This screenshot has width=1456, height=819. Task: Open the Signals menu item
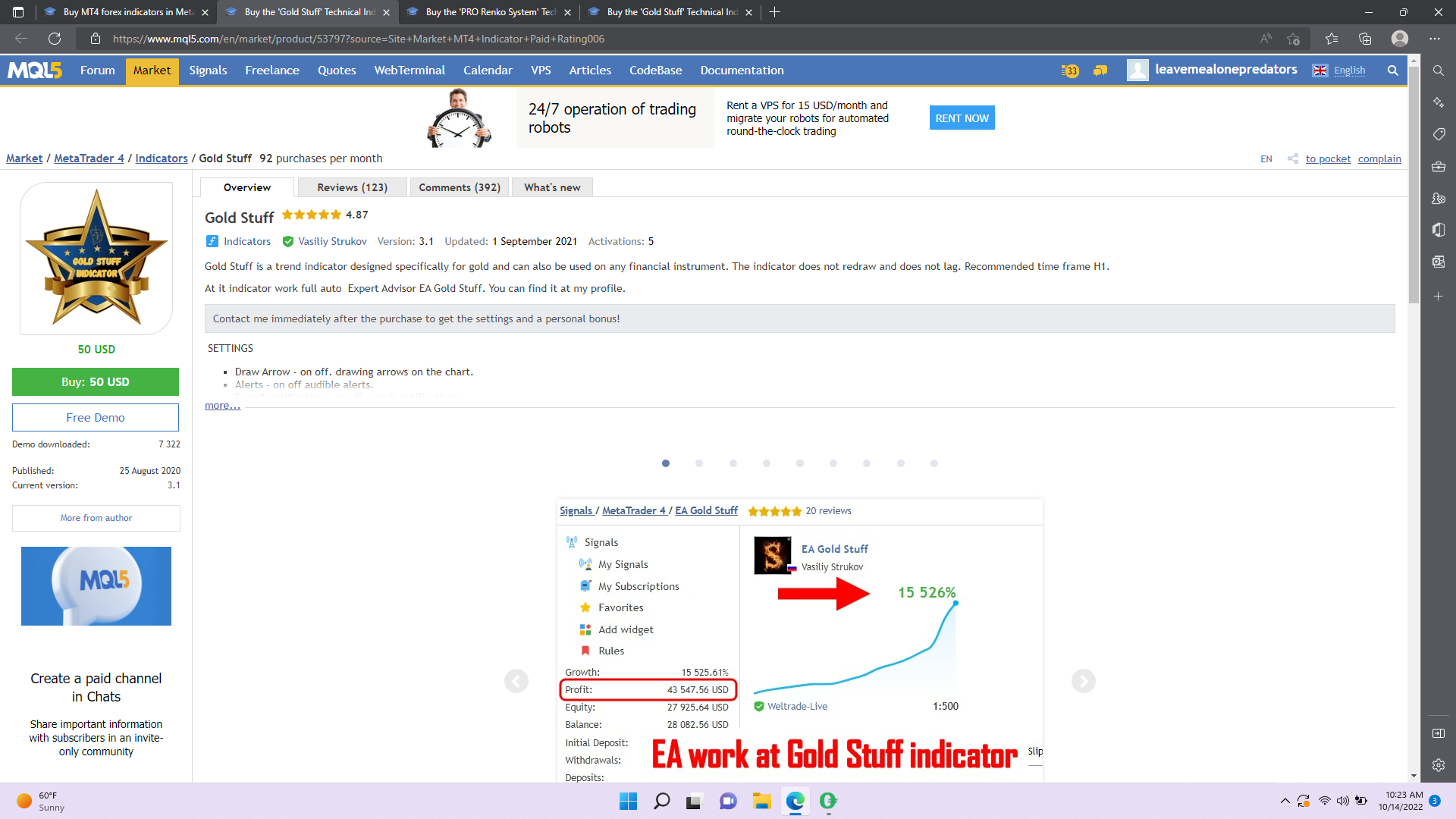click(x=208, y=71)
